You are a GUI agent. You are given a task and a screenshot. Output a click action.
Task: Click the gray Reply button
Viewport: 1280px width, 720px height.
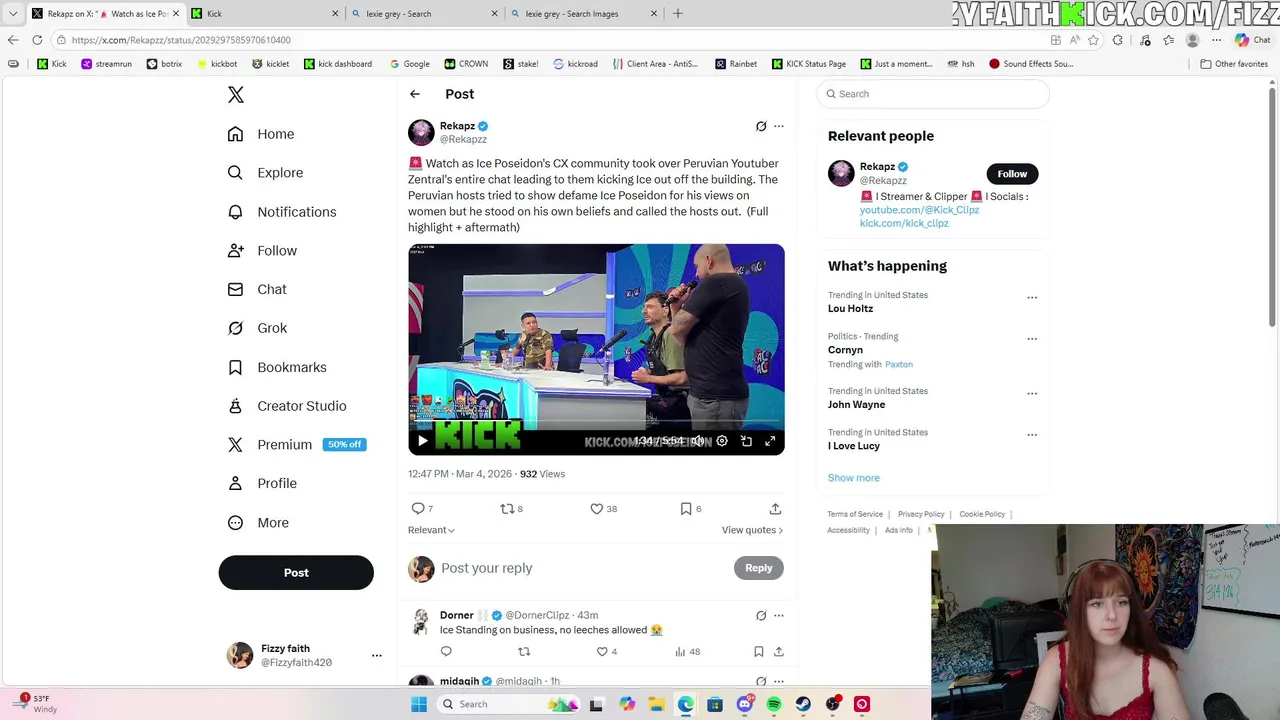click(759, 568)
